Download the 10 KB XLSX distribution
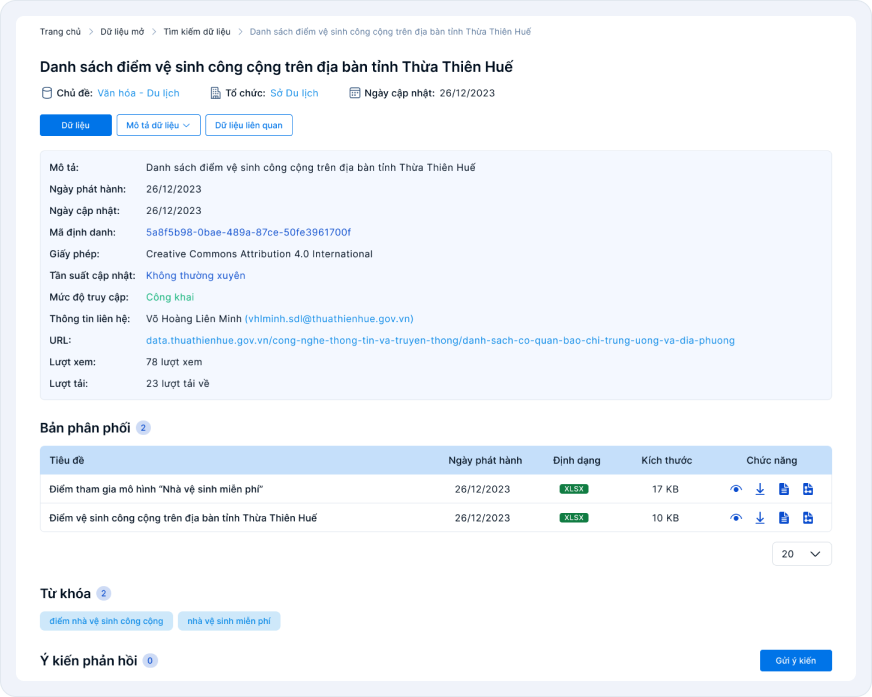Screen dimensions: 872x697 pos(760,518)
